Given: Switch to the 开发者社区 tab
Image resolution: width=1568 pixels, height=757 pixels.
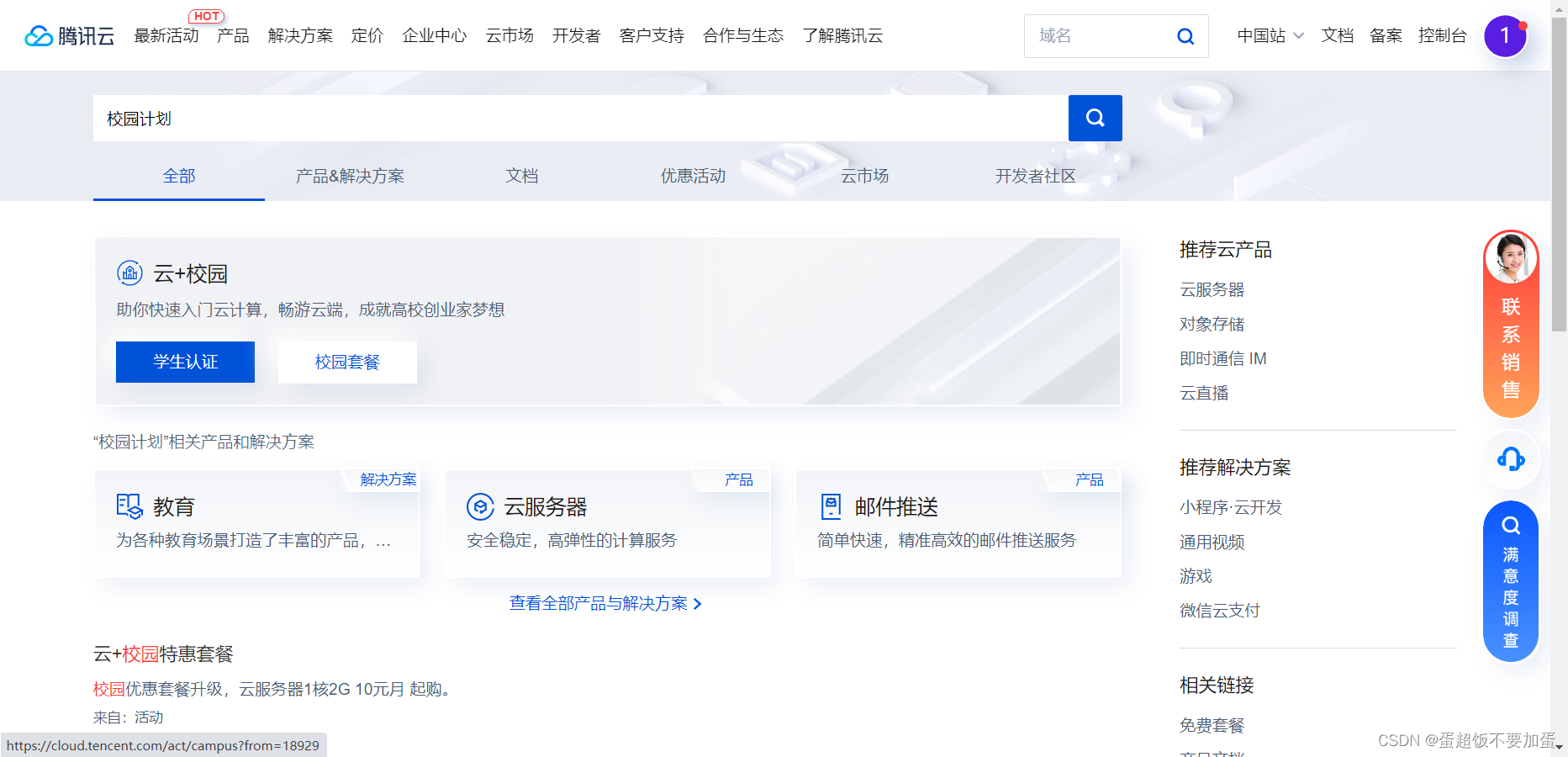Looking at the screenshot, I should (x=1036, y=176).
